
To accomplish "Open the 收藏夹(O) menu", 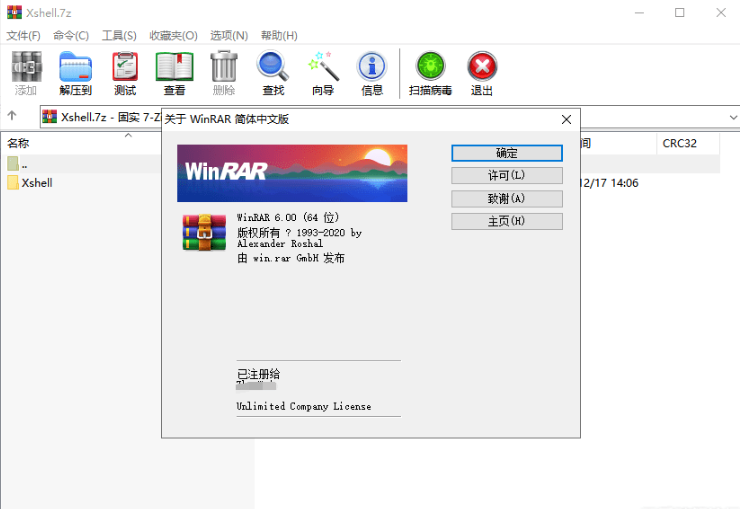I will click(173, 35).
